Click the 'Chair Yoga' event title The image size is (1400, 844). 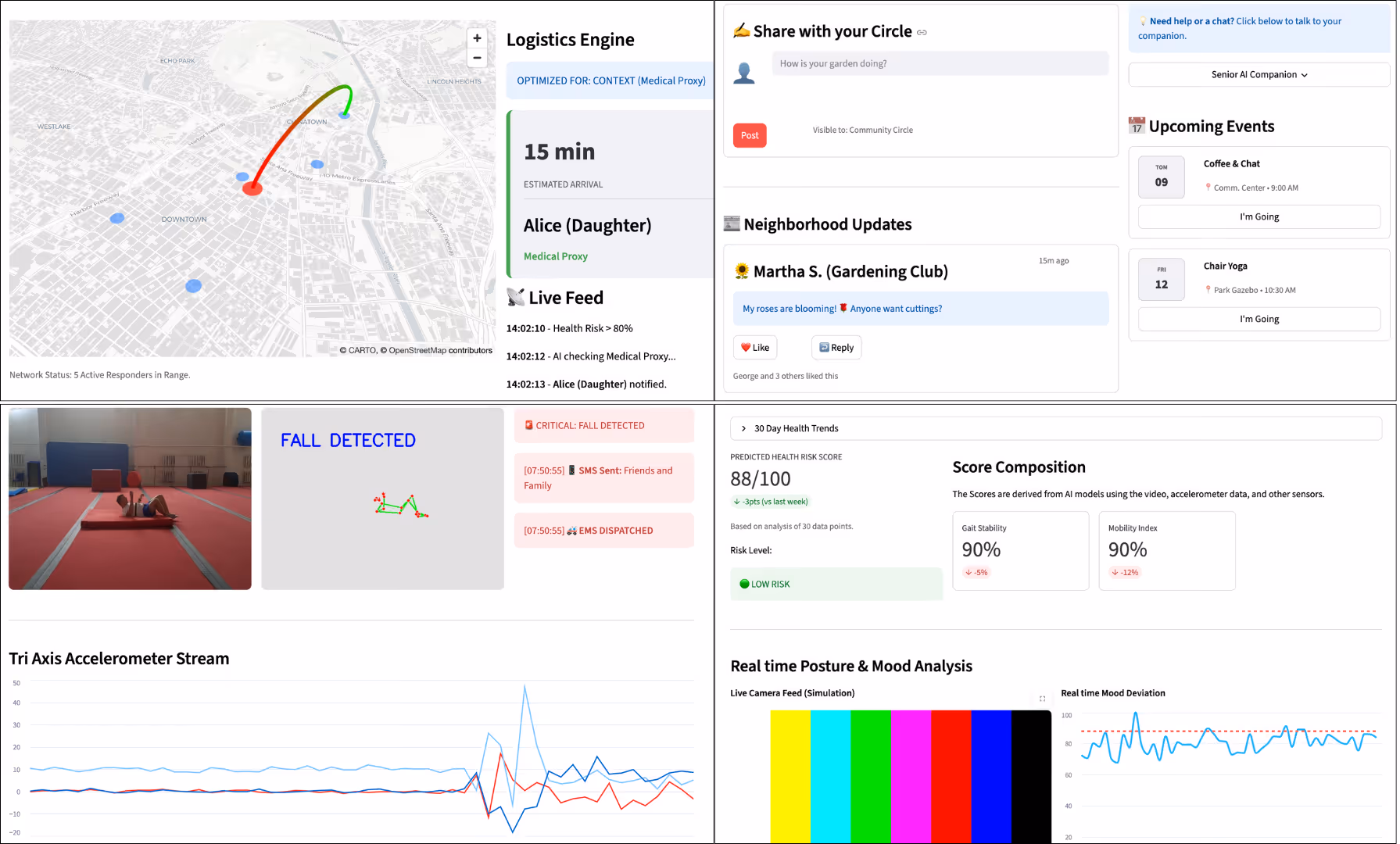[x=1225, y=266]
